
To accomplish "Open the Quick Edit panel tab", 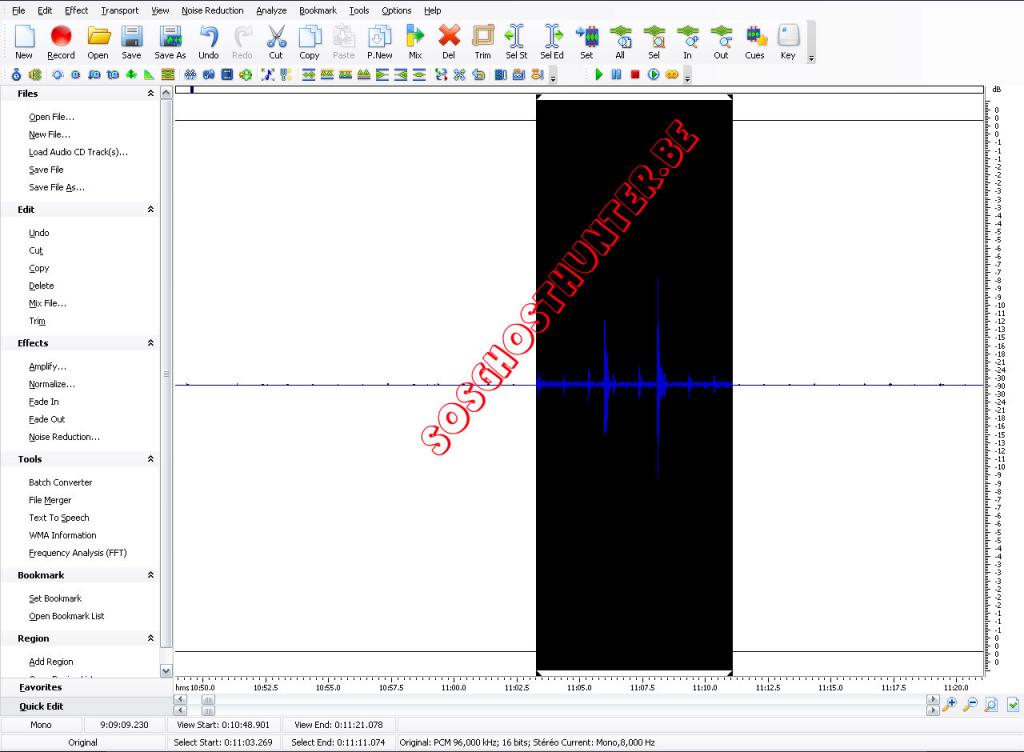I will tap(41, 706).
